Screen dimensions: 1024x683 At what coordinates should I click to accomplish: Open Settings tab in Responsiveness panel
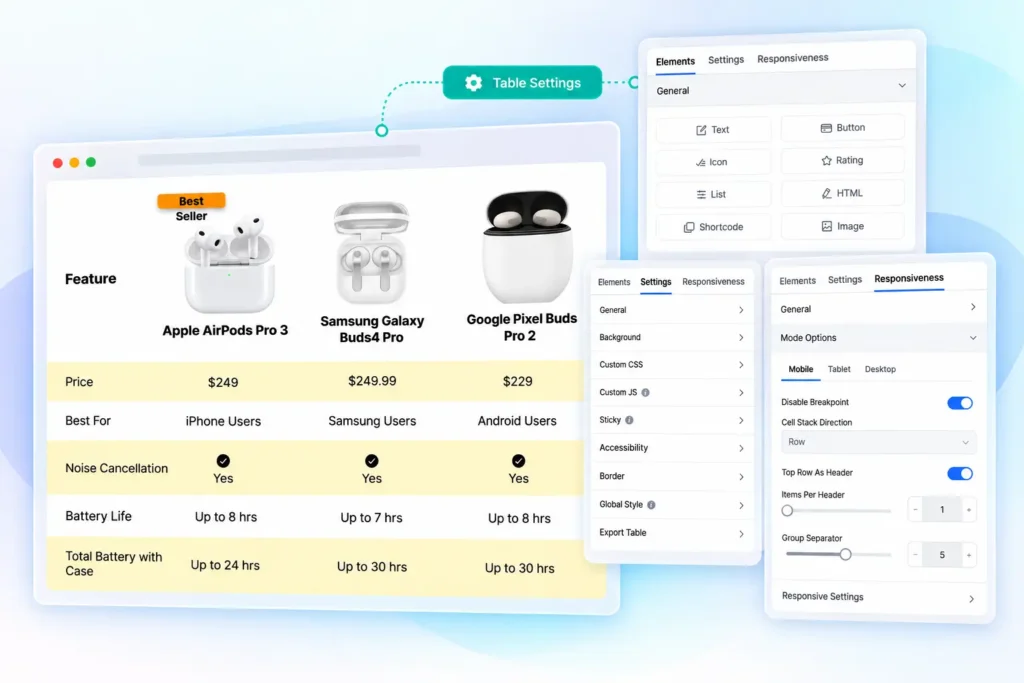(x=844, y=279)
